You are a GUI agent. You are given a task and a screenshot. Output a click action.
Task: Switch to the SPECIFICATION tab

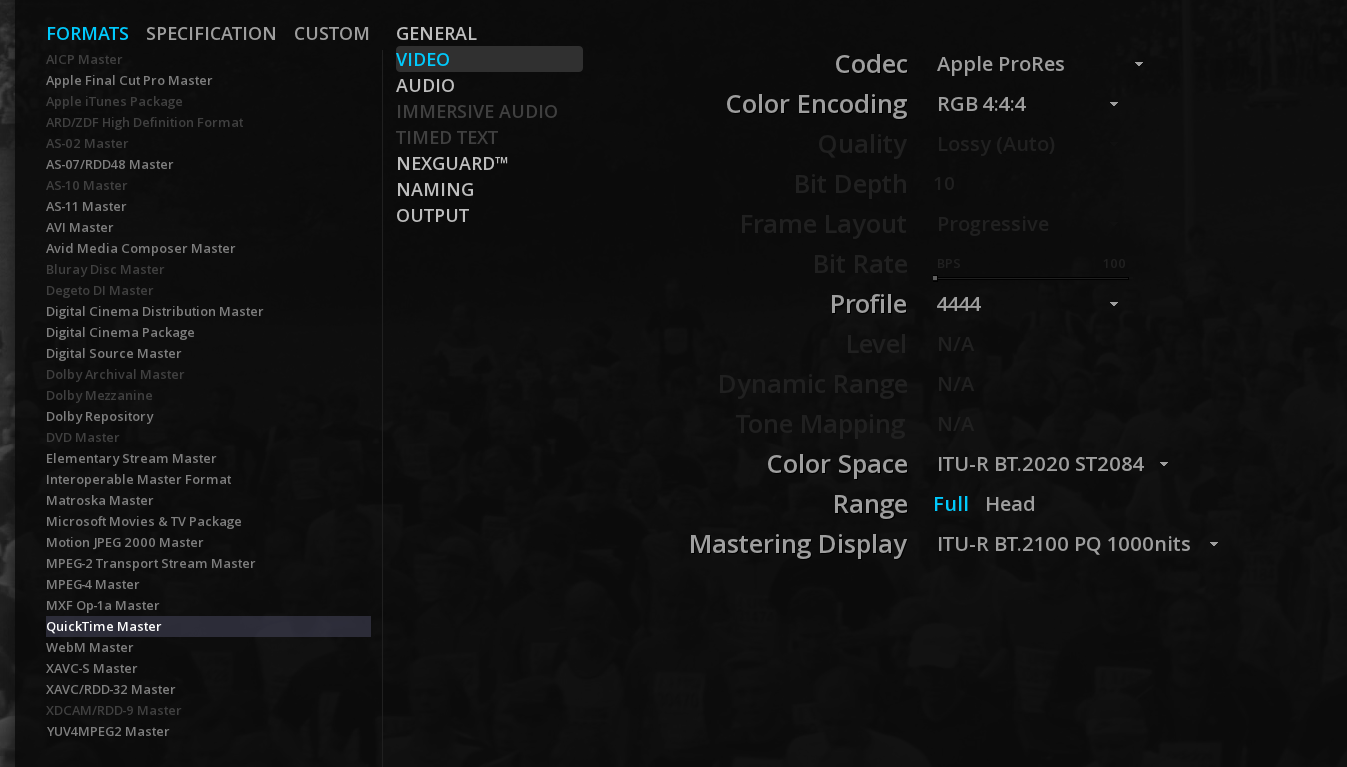tap(211, 34)
